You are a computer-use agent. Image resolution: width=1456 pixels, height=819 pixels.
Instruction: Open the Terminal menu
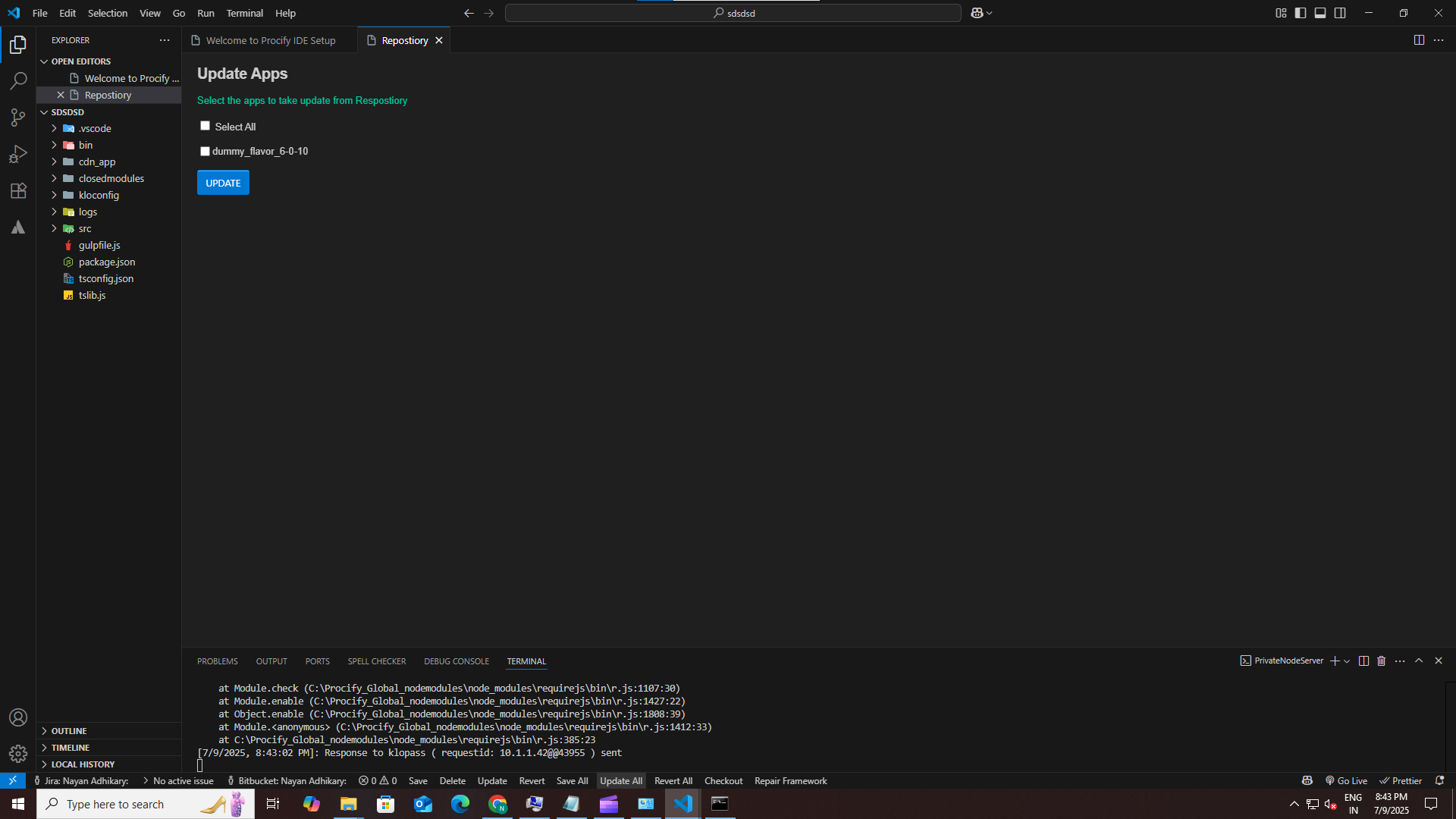(x=244, y=13)
